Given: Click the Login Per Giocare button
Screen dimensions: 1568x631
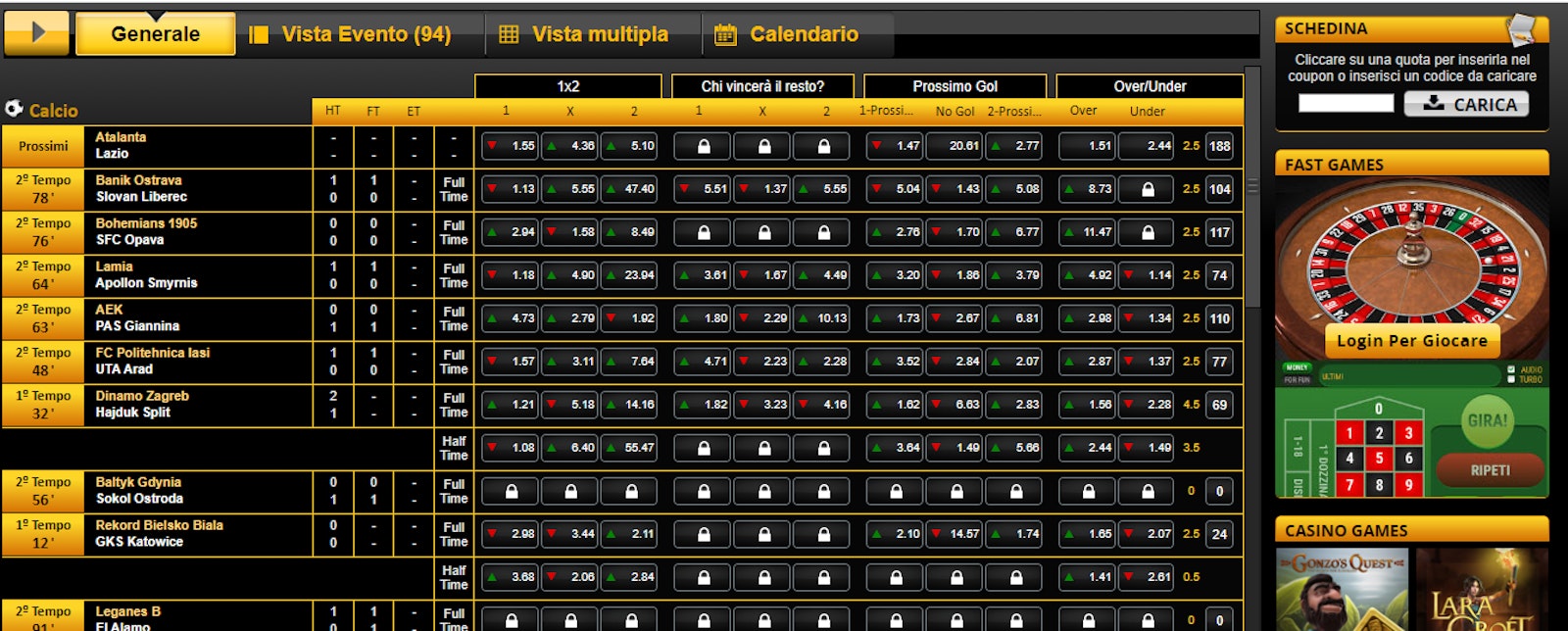Looking at the screenshot, I should tap(1411, 341).
